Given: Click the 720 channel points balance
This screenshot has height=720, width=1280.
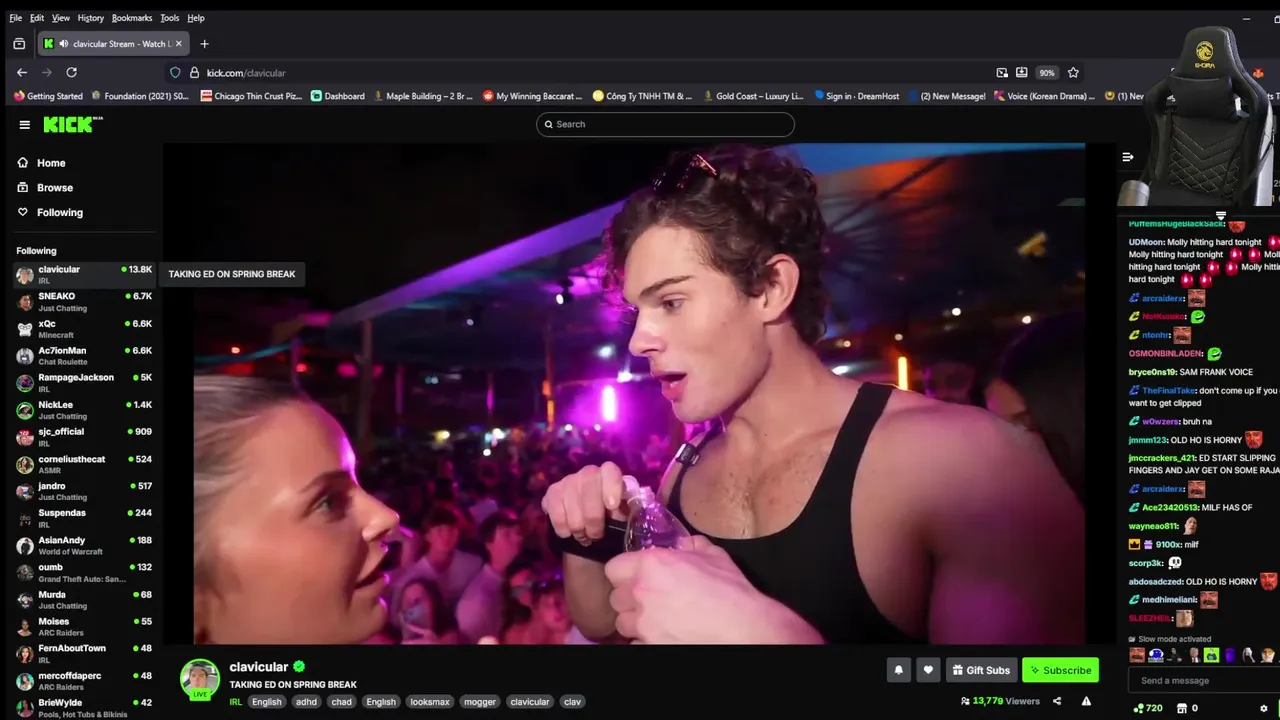Looking at the screenshot, I should 1148,708.
